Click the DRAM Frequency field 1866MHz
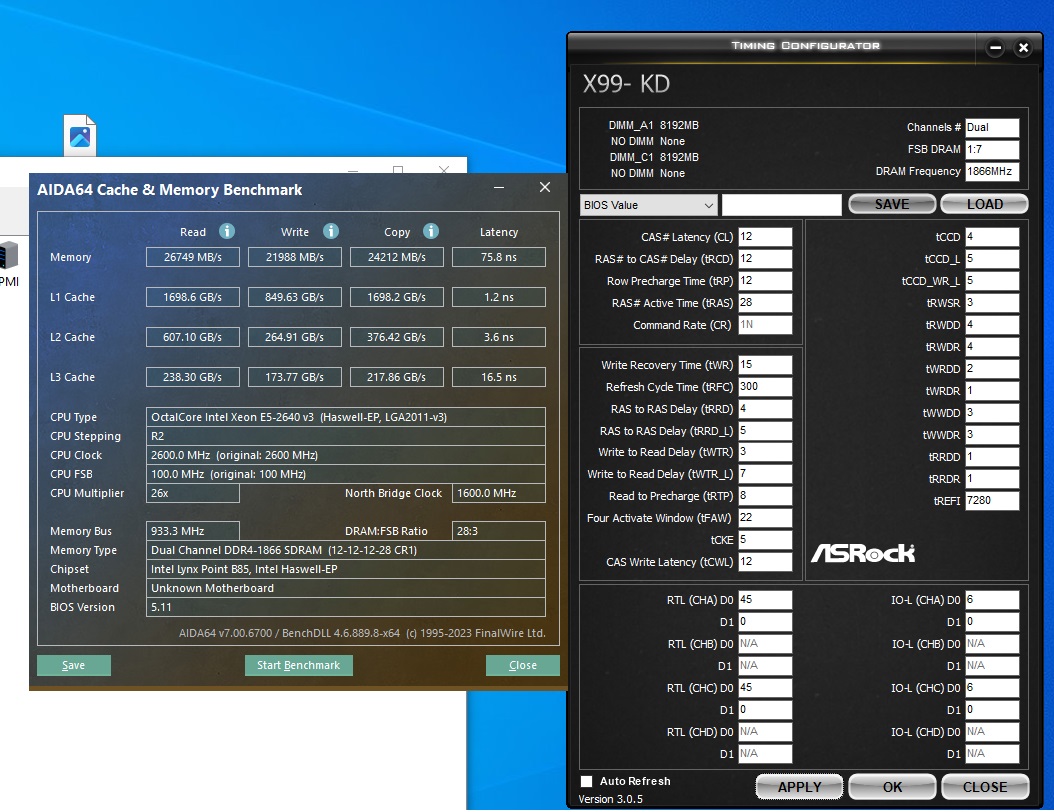The width and height of the screenshot is (1054, 812). pos(992,171)
